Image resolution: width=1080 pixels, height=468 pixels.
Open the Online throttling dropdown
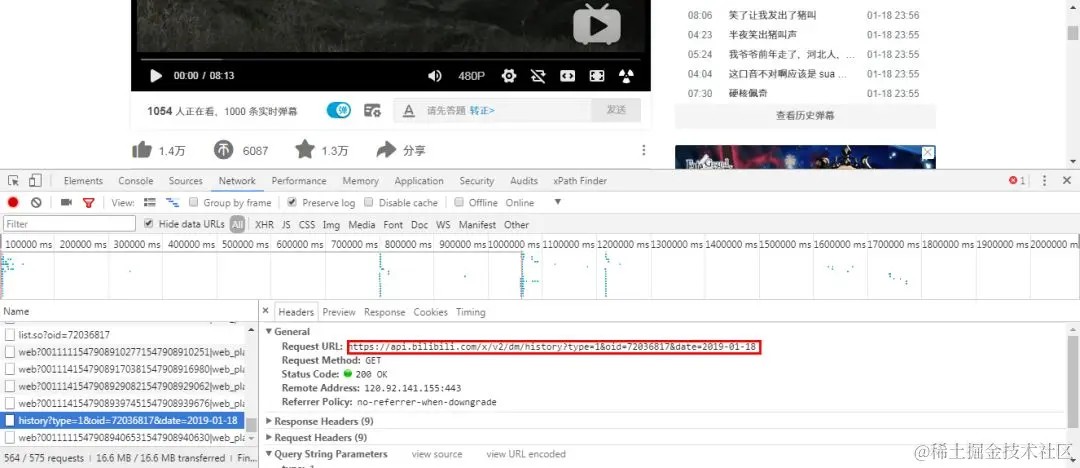[x=534, y=203]
